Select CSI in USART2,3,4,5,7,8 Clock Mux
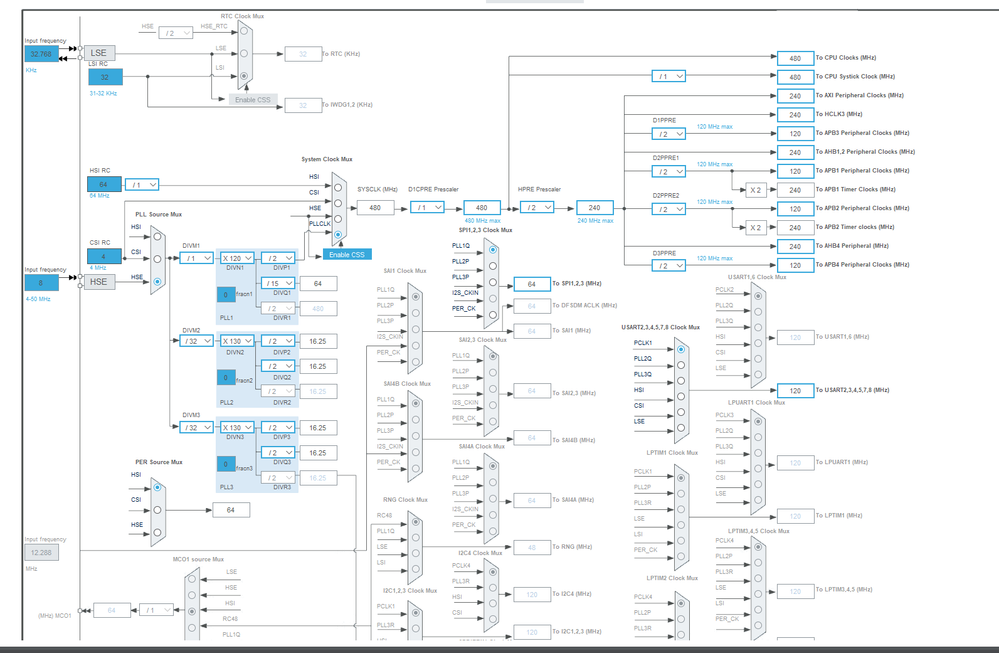Screen dimensions: 999x653 (x=681, y=412)
